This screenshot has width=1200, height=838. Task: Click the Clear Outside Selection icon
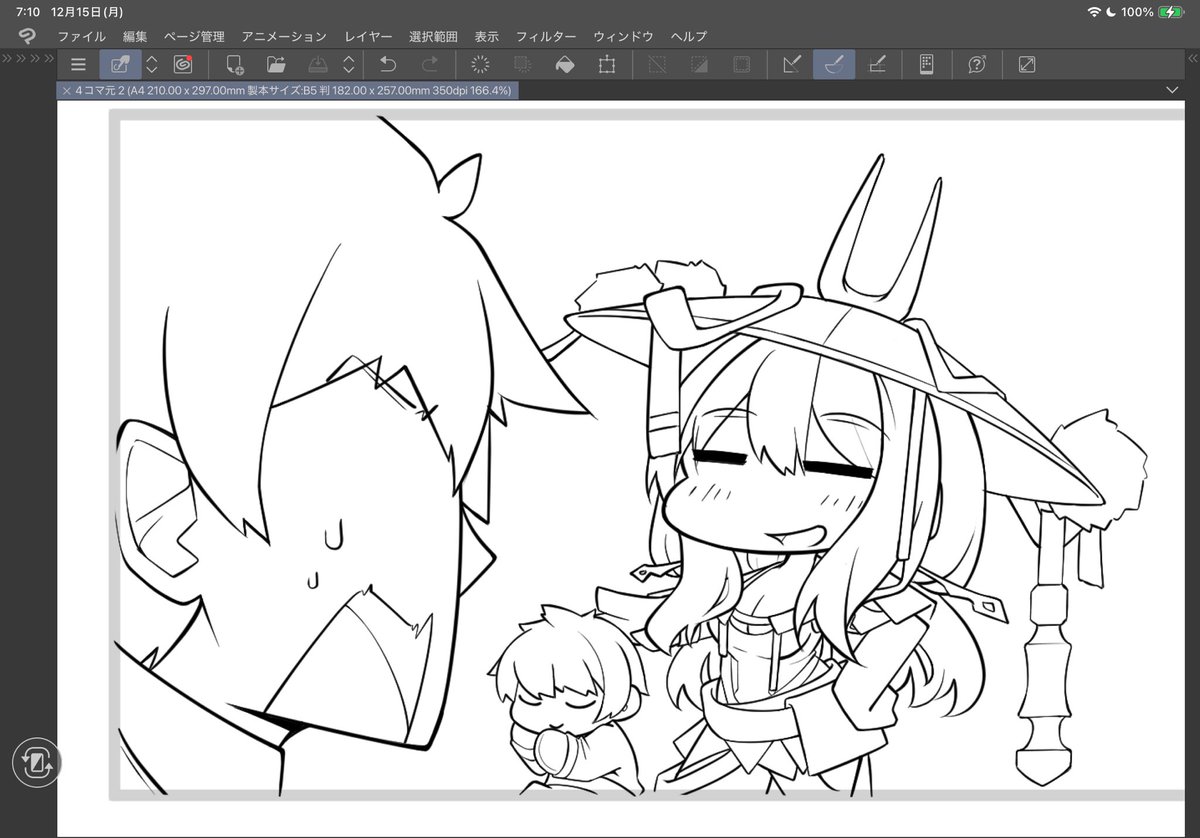522,65
